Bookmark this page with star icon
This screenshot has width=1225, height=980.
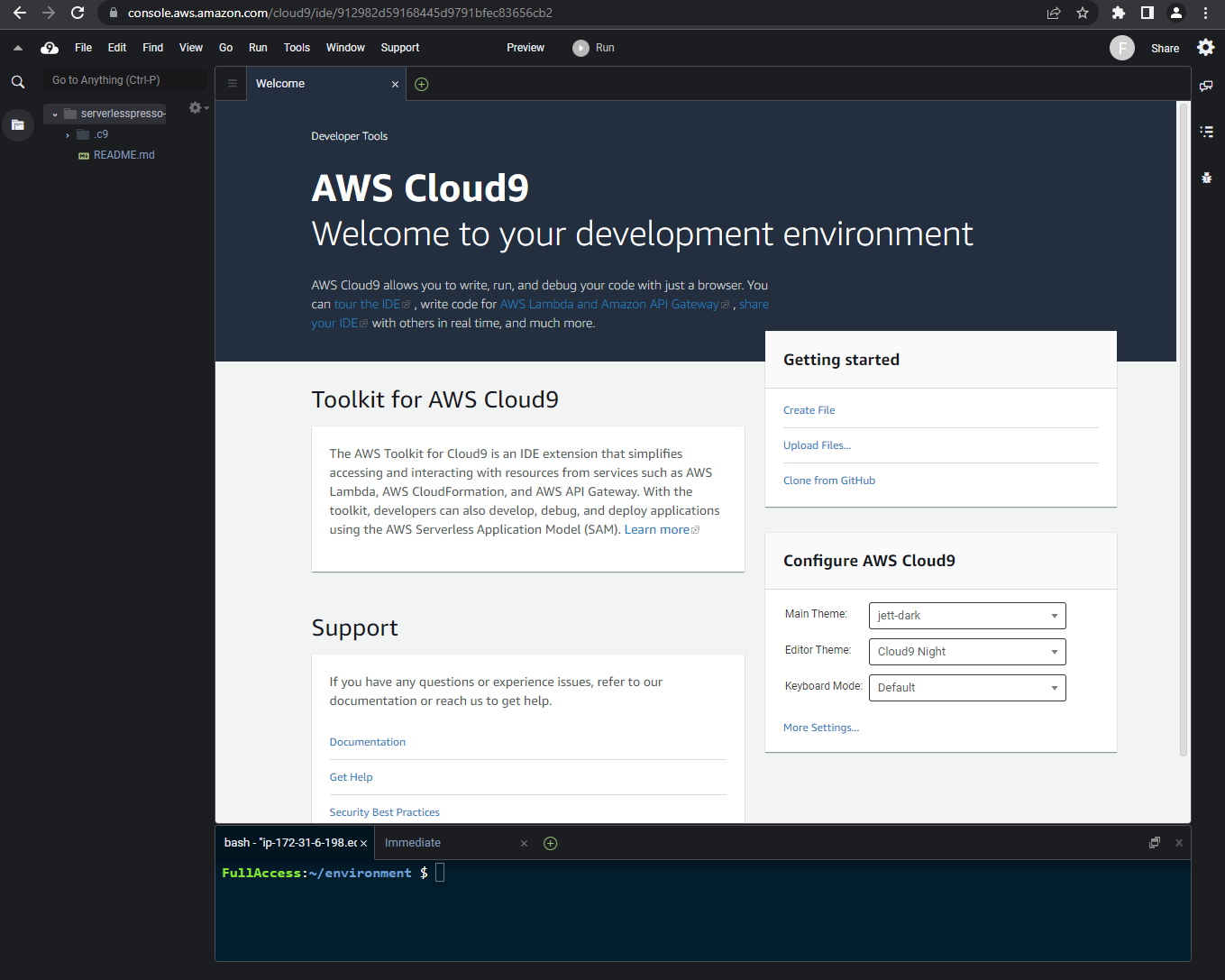[x=1083, y=13]
